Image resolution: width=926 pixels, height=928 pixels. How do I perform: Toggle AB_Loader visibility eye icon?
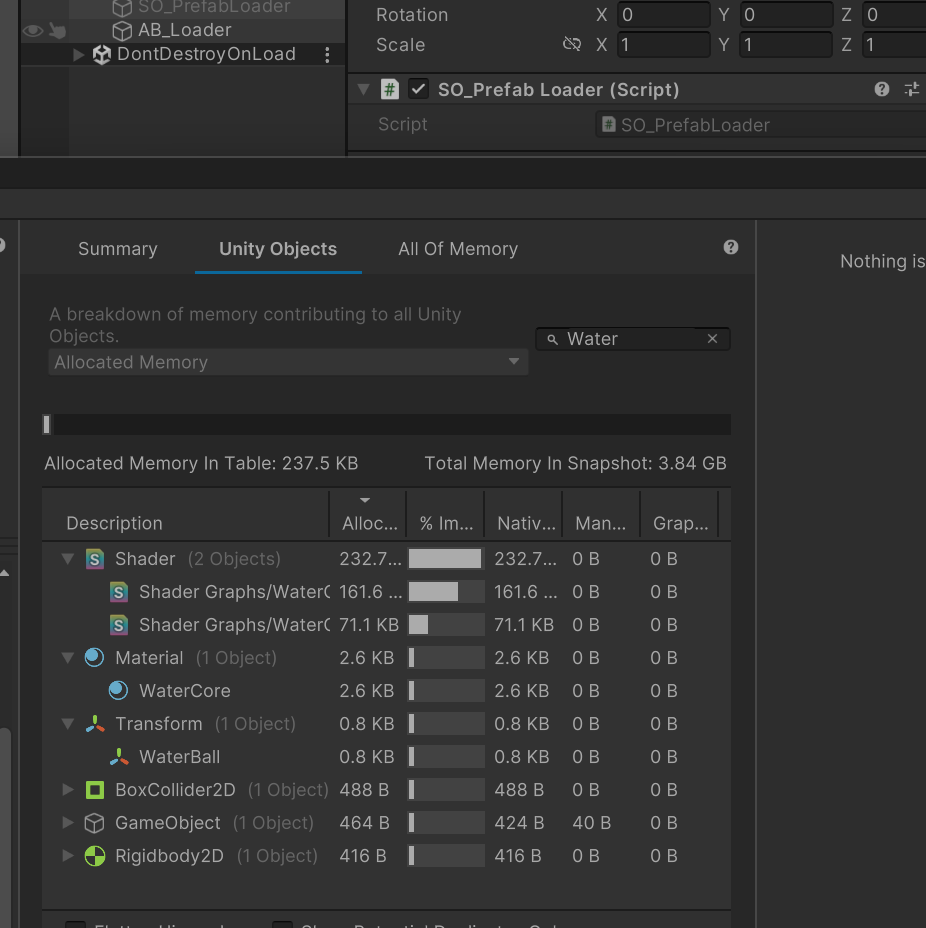(33, 31)
